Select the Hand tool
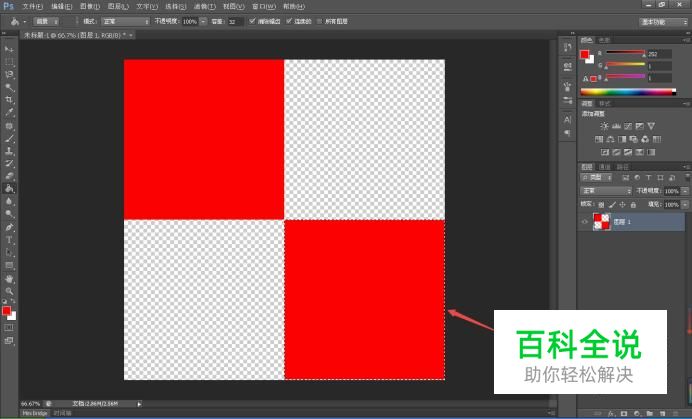The width and height of the screenshot is (692, 419). 9,279
